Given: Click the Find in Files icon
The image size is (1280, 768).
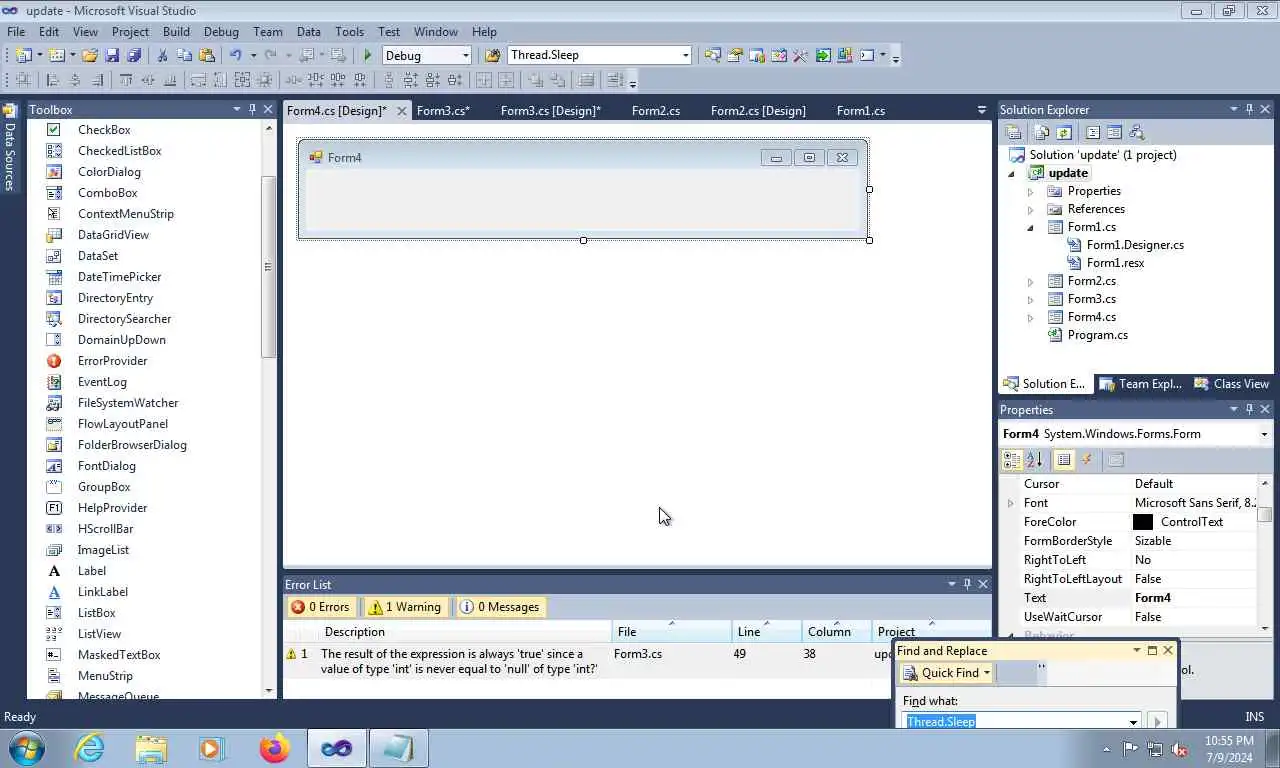Looking at the screenshot, I should click(492, 55).
